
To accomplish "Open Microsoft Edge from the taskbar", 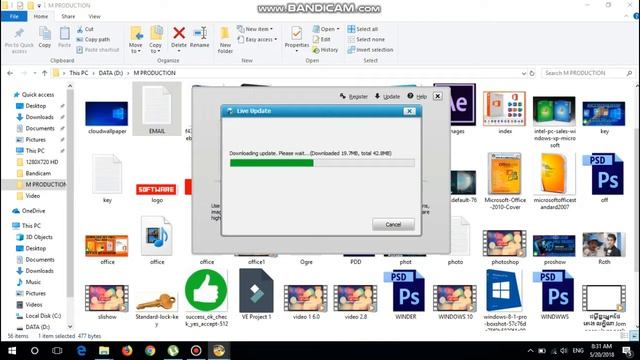I will [82, 351].
